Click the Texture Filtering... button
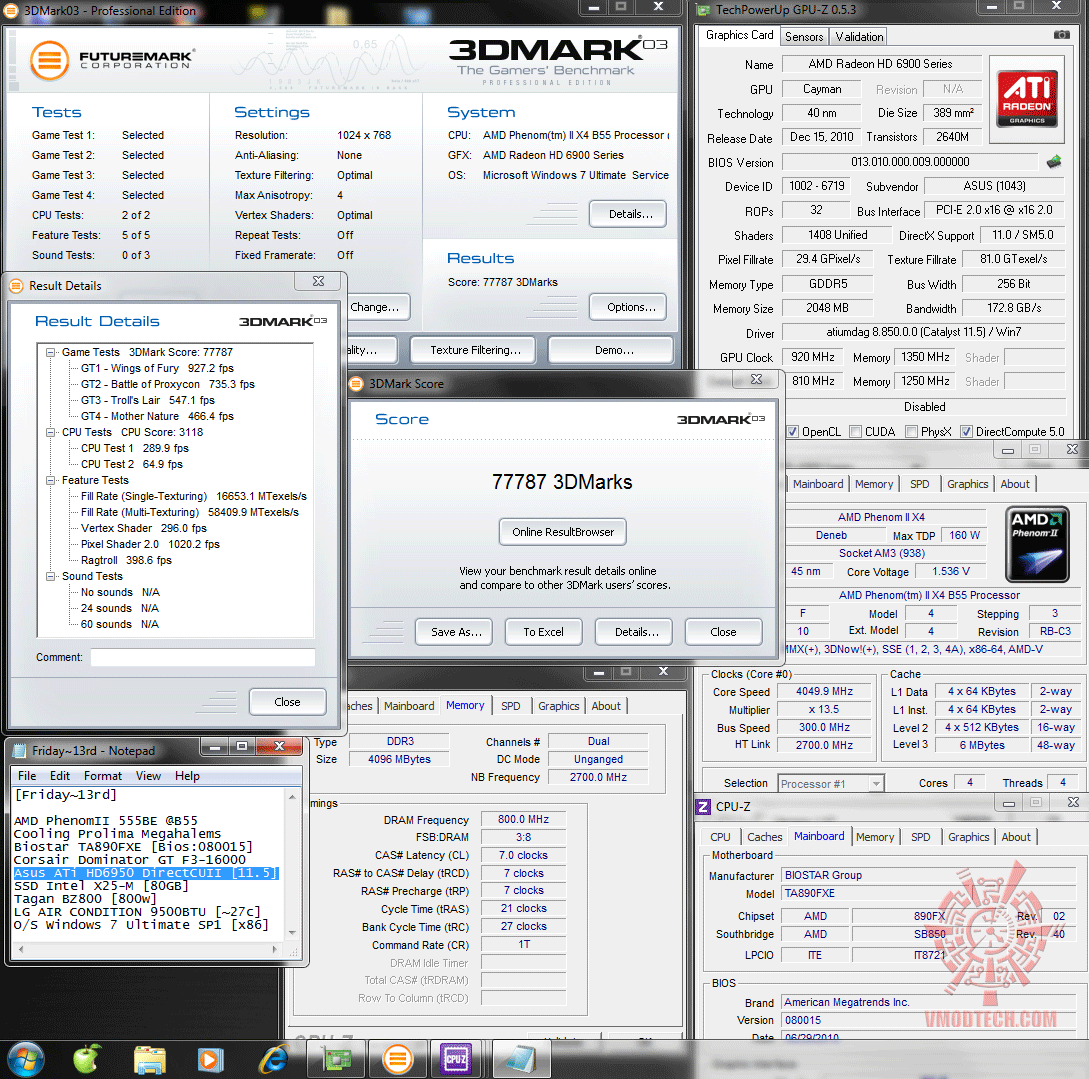 (473, 351)
